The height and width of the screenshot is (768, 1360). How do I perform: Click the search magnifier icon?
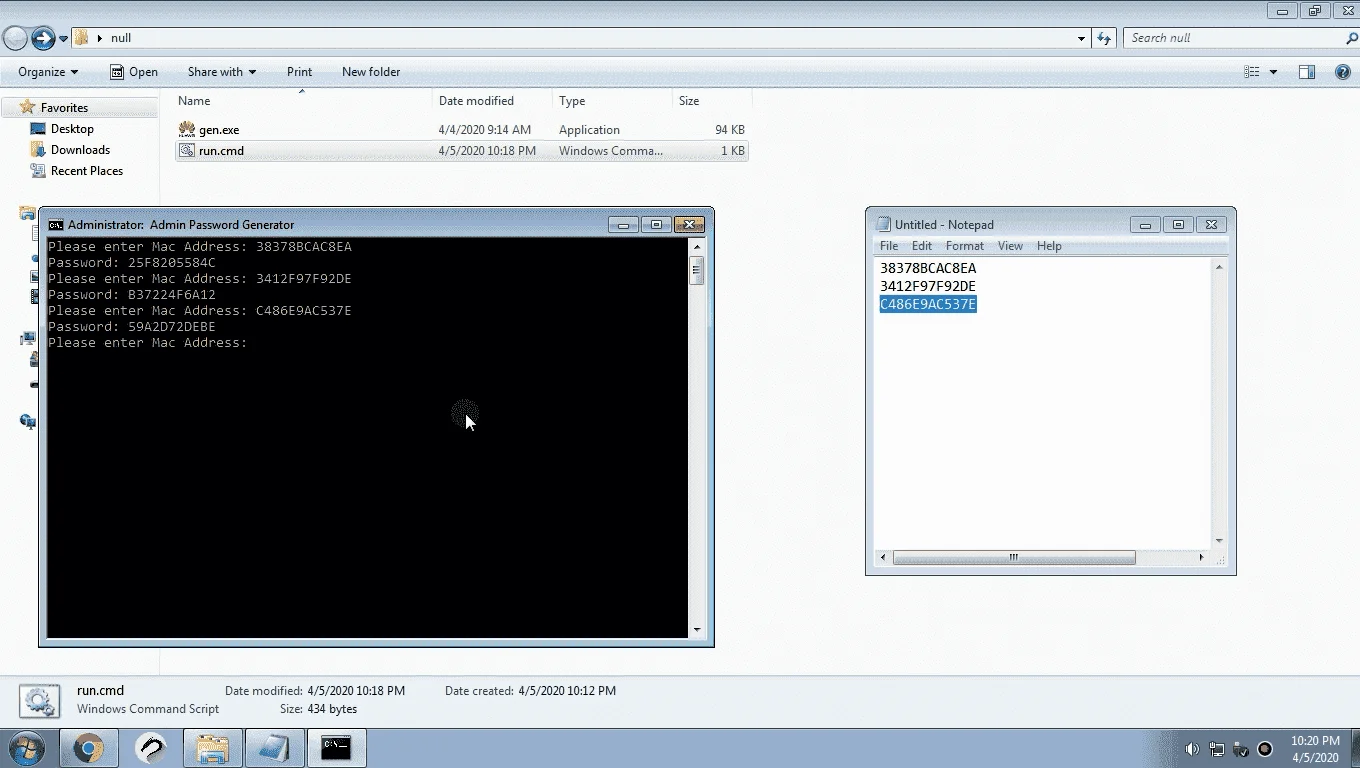click(x=1352, y=38)
